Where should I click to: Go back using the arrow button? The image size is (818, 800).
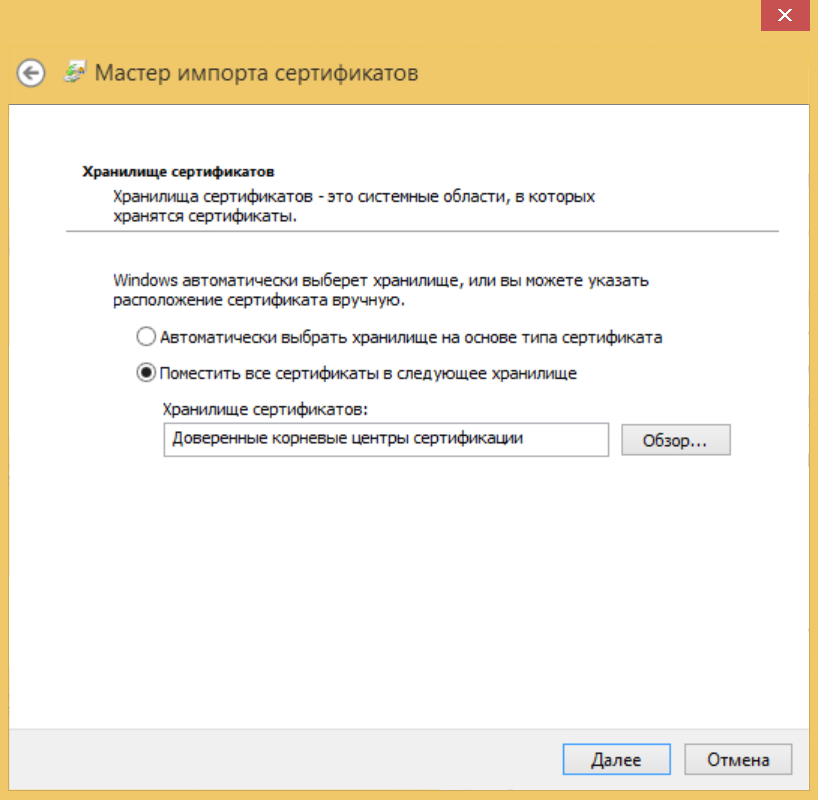[x=31, y=73]
